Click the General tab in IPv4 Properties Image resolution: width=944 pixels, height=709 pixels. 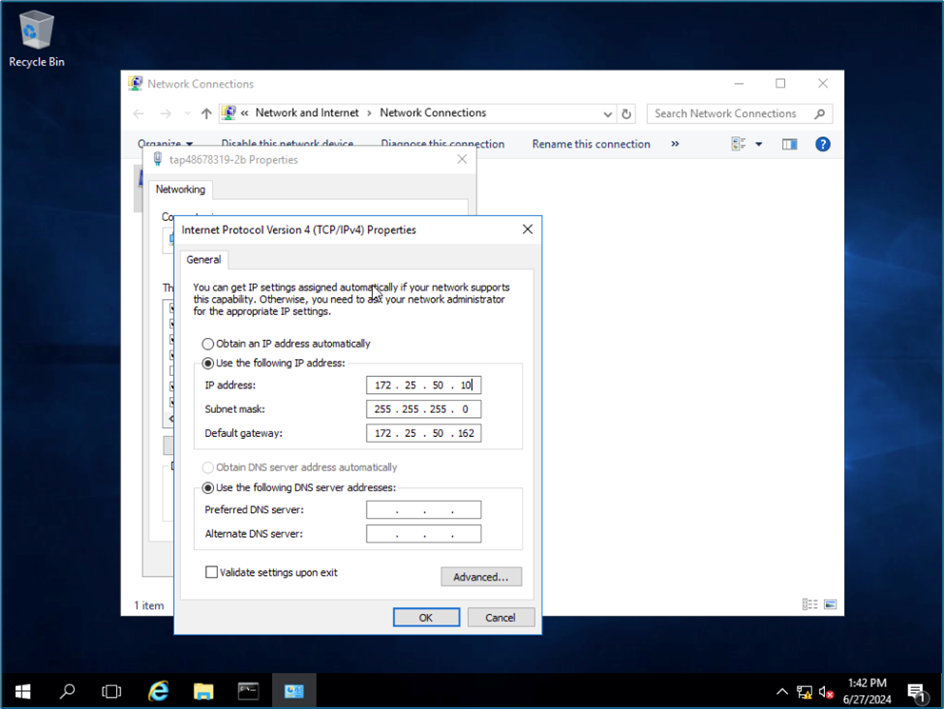(x=203, y=259)
